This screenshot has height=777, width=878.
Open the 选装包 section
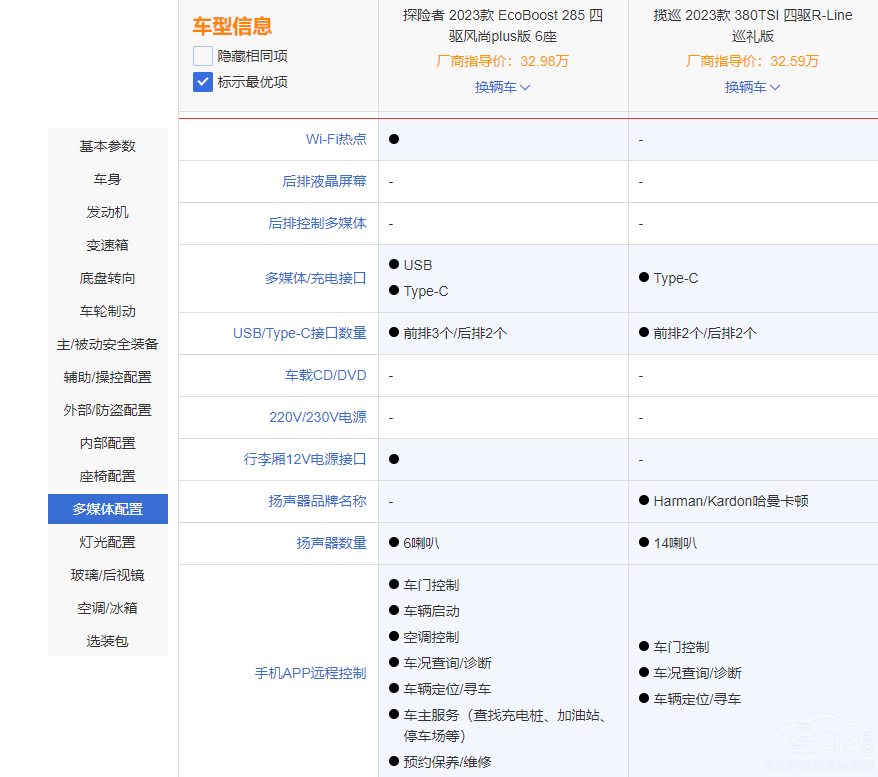tap(107, 640)
